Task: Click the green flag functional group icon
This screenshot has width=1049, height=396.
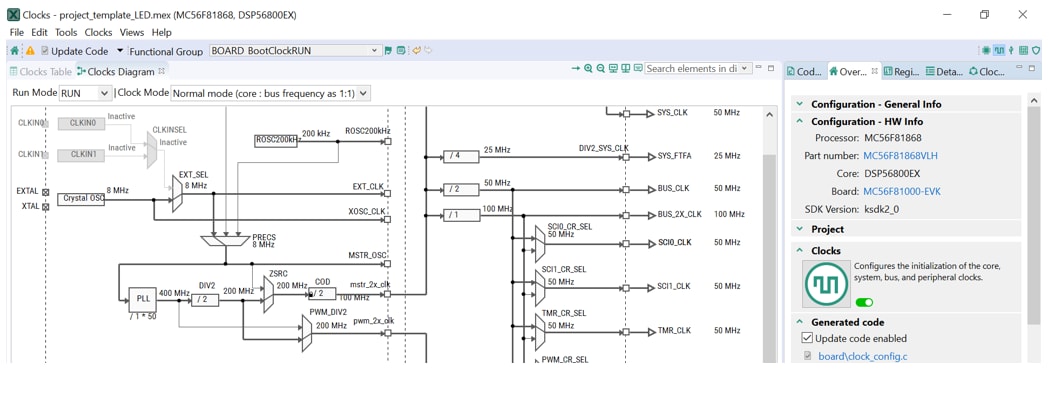Action: 388,51
